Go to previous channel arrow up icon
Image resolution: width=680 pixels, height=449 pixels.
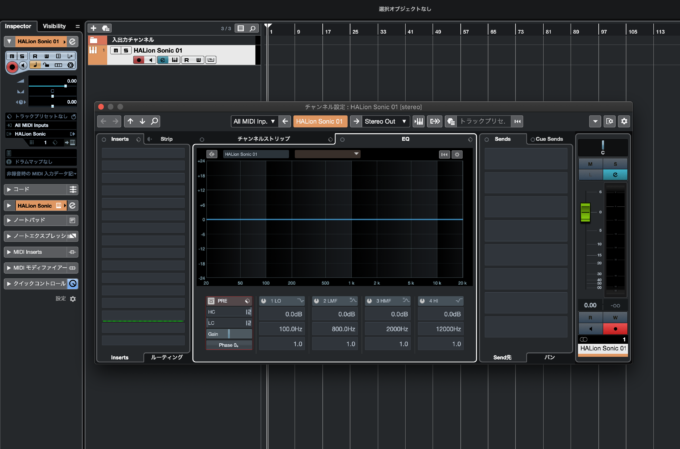click(131, 121)
